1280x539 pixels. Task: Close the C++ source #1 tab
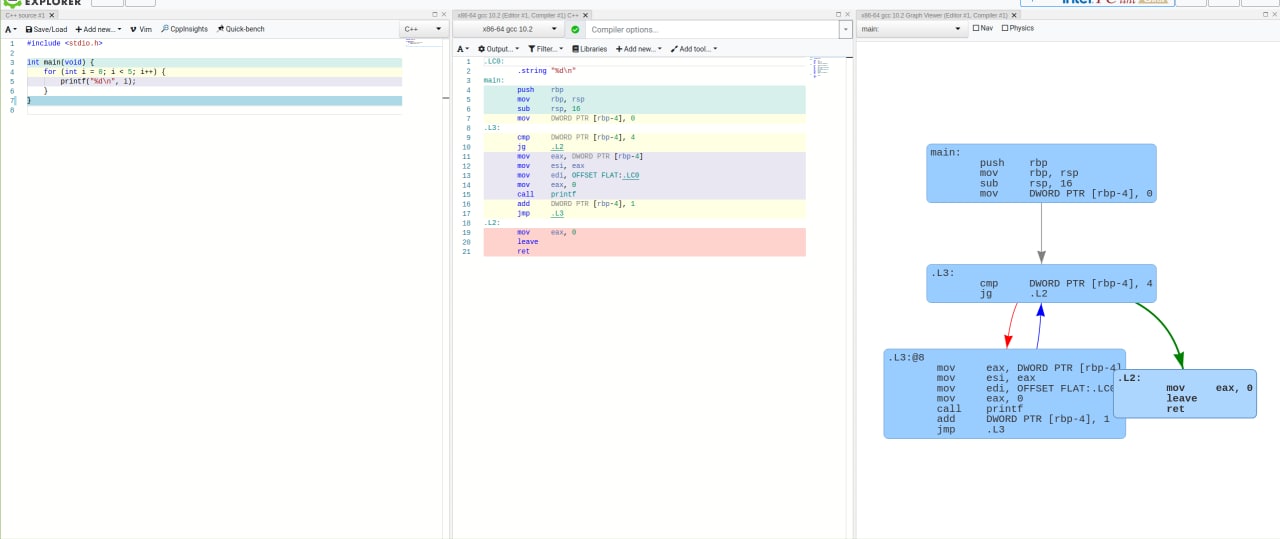click(x=54, y=15)
